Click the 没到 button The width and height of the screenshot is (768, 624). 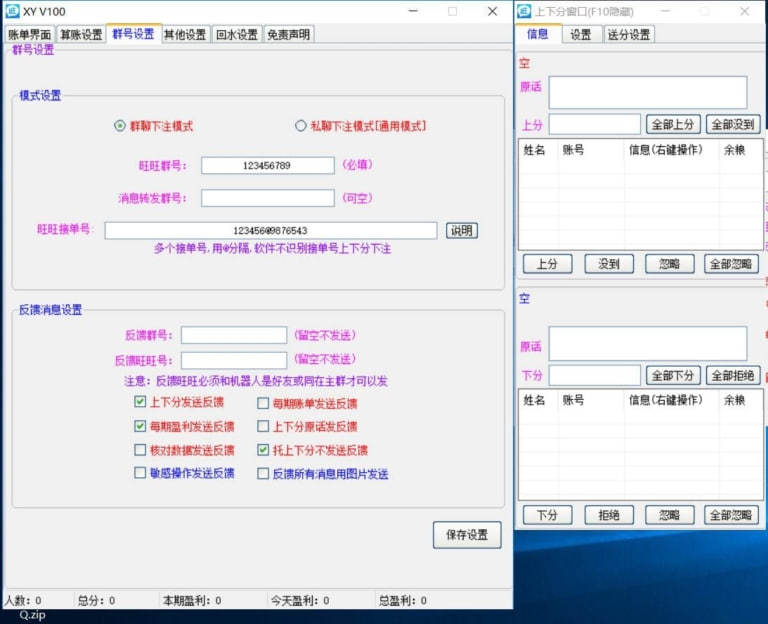[x=609, y=264]
